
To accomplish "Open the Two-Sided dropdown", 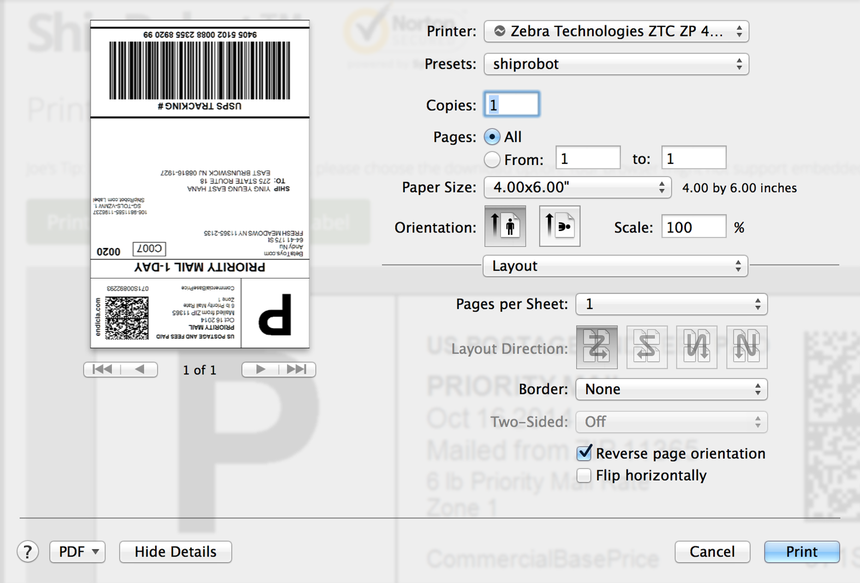I will point(671,422).
